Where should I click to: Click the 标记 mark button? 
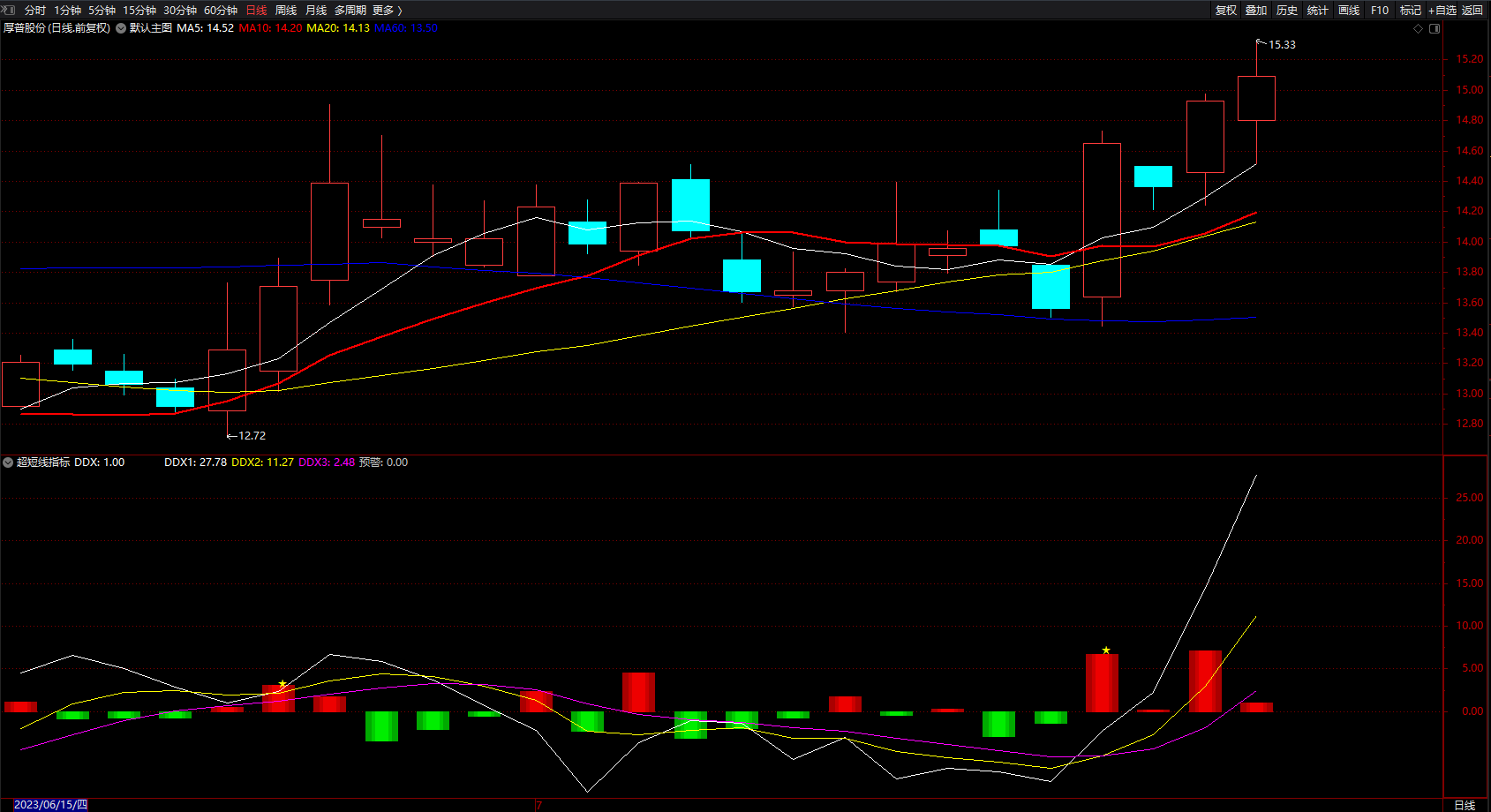click(x=1411, y=11)
